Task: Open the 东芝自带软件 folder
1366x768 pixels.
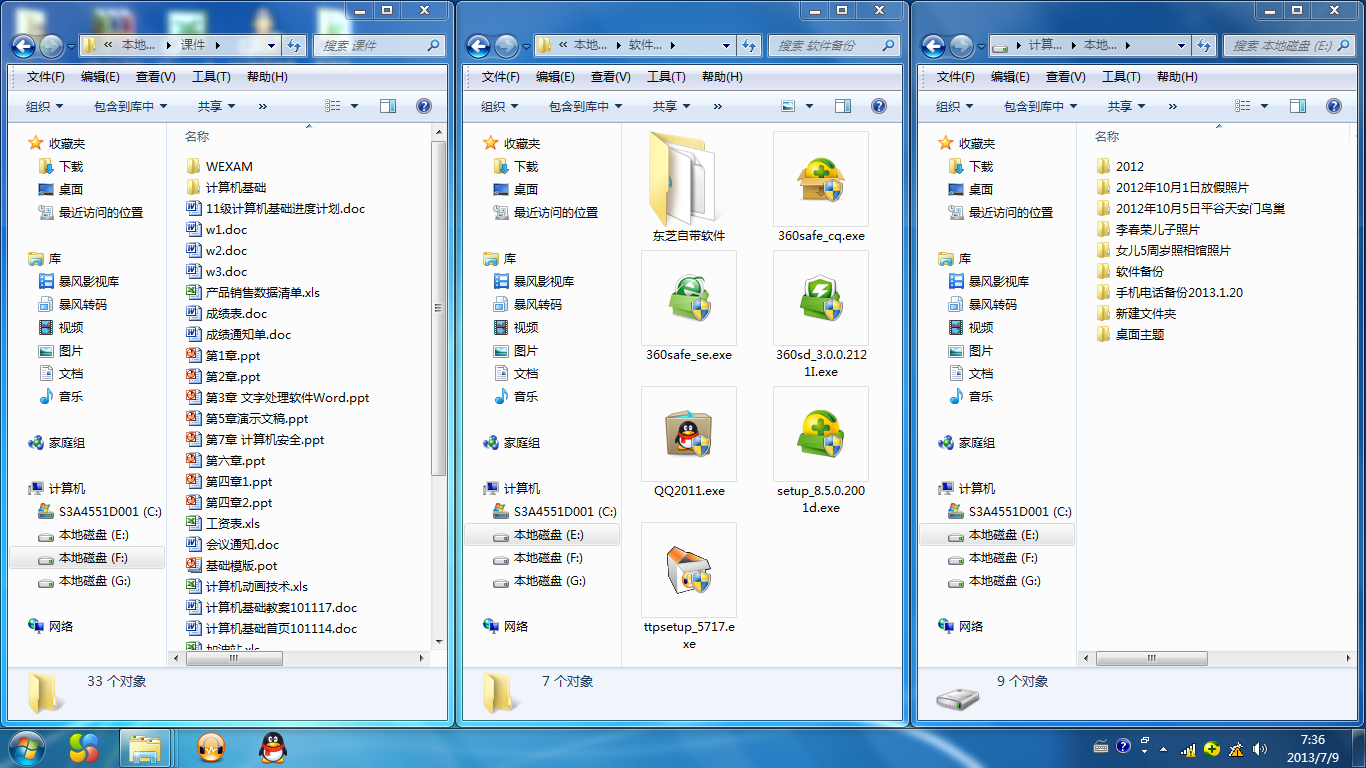Action: point(688,180)
